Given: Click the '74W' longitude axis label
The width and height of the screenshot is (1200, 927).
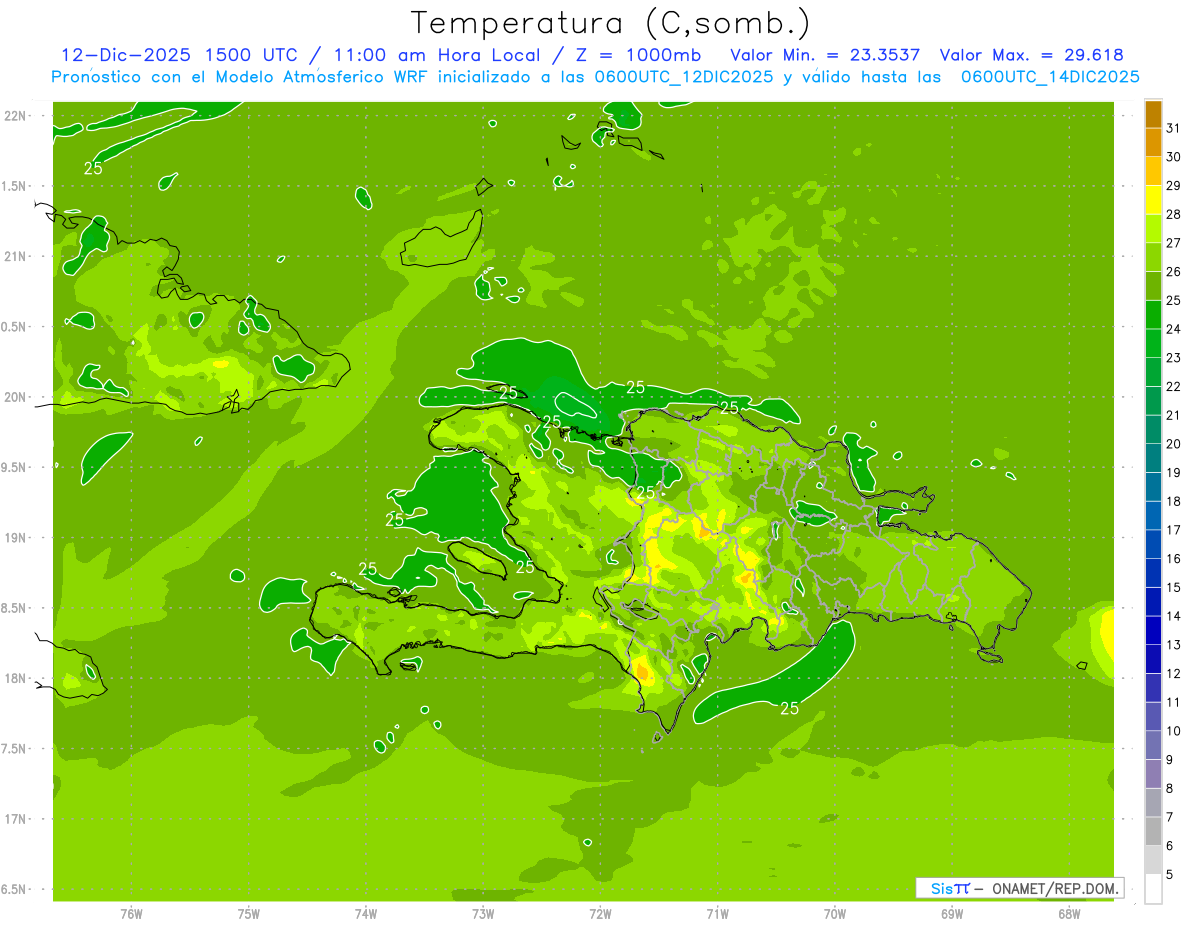Looking at the screenshot, I should [365, 914].
